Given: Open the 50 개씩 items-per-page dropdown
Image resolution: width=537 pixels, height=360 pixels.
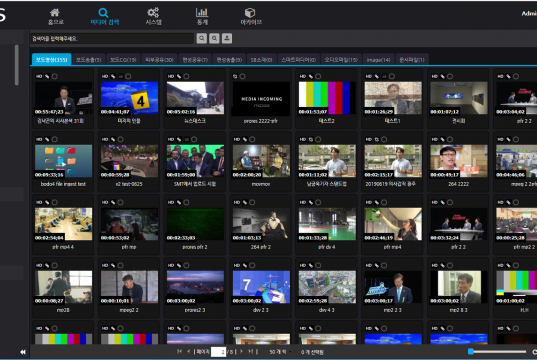Looking at the screenshot, I should [x=279, y=352].
